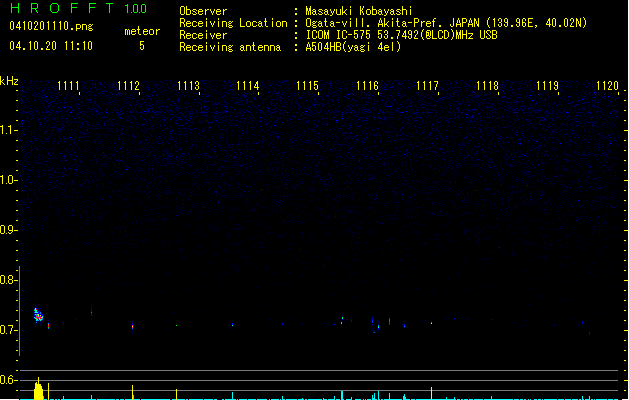The width and height of the screenshot is (629, 400).
Task: Select the observer name Masayuki Kobayashi
Action: 359,11
